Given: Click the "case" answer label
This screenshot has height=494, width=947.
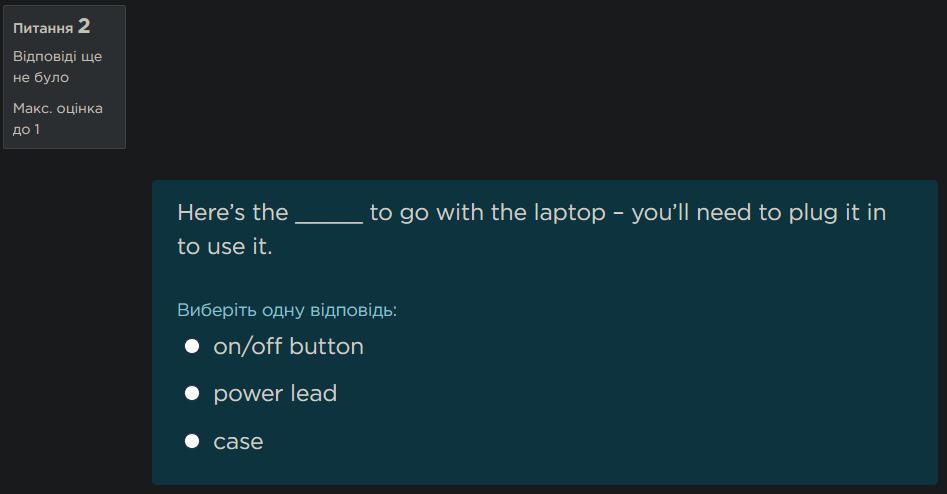Looking at the screenshot, I should tap(238, 441).
